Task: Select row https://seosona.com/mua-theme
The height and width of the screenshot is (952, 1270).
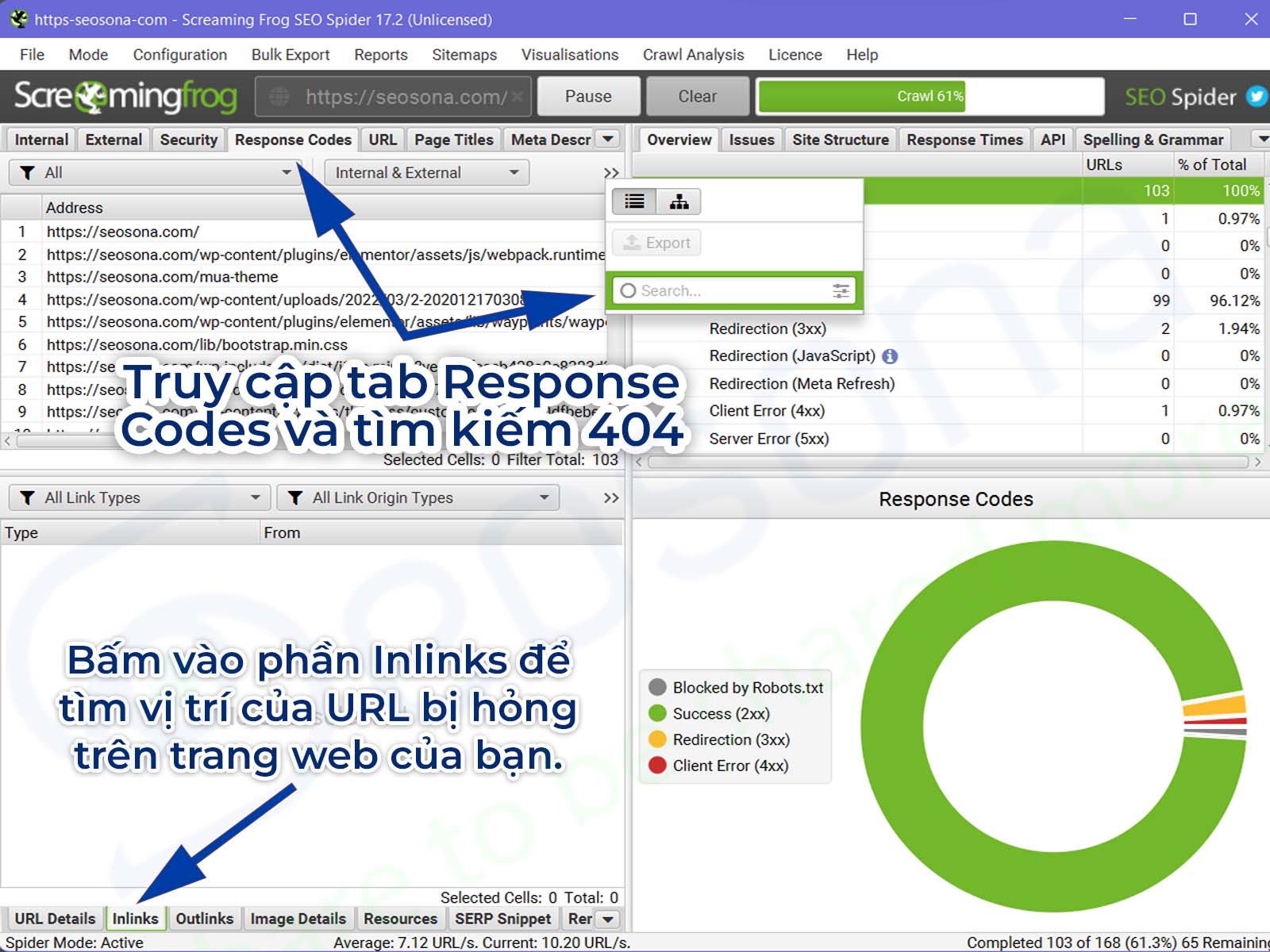Action: (x=306, y=277)
